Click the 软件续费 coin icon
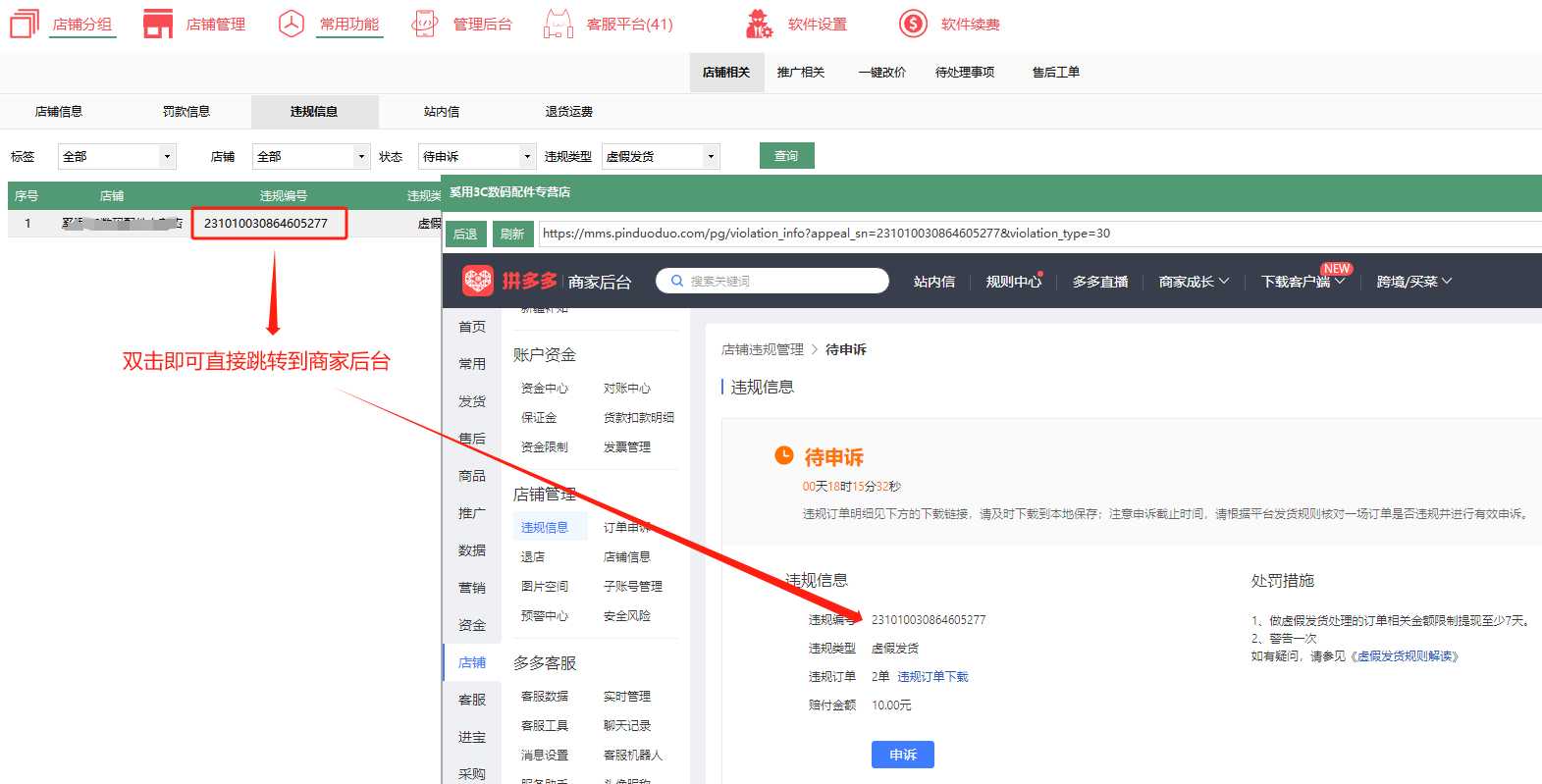 click(x=913, y=24)
